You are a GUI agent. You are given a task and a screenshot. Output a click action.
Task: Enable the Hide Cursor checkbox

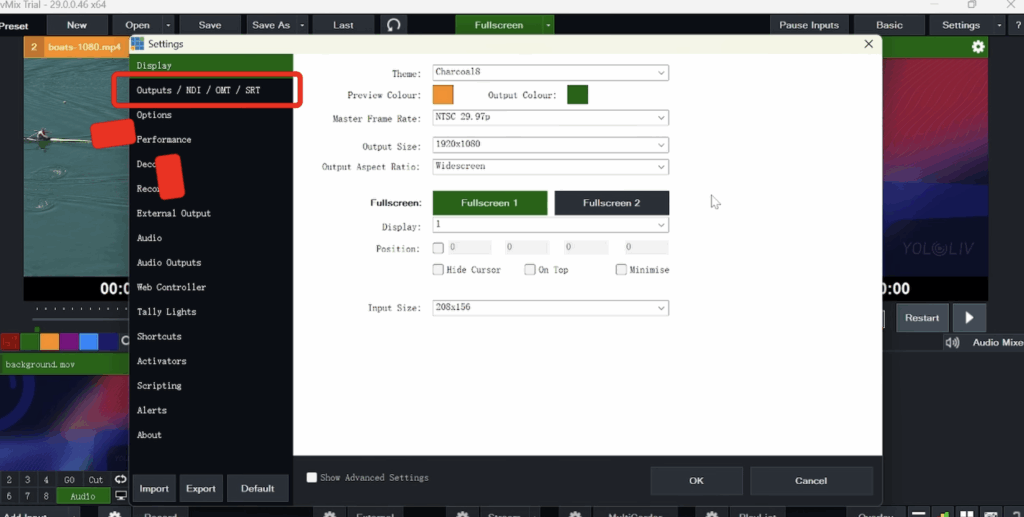point(438,270)
